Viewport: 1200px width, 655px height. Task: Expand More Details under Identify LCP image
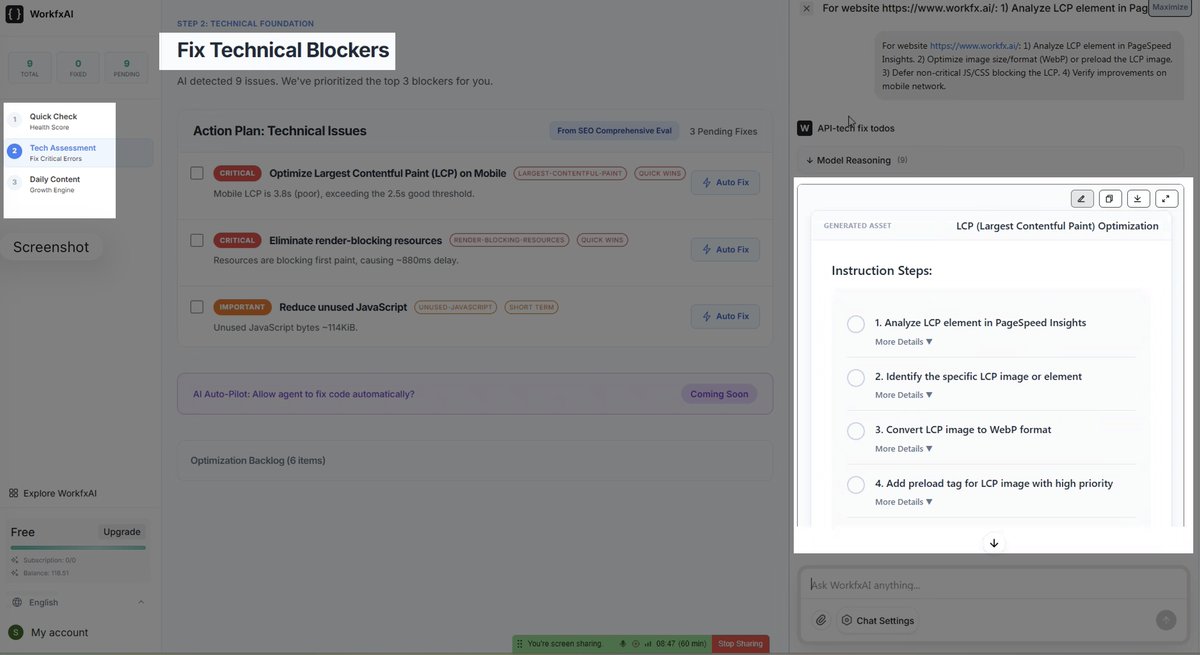904,395
